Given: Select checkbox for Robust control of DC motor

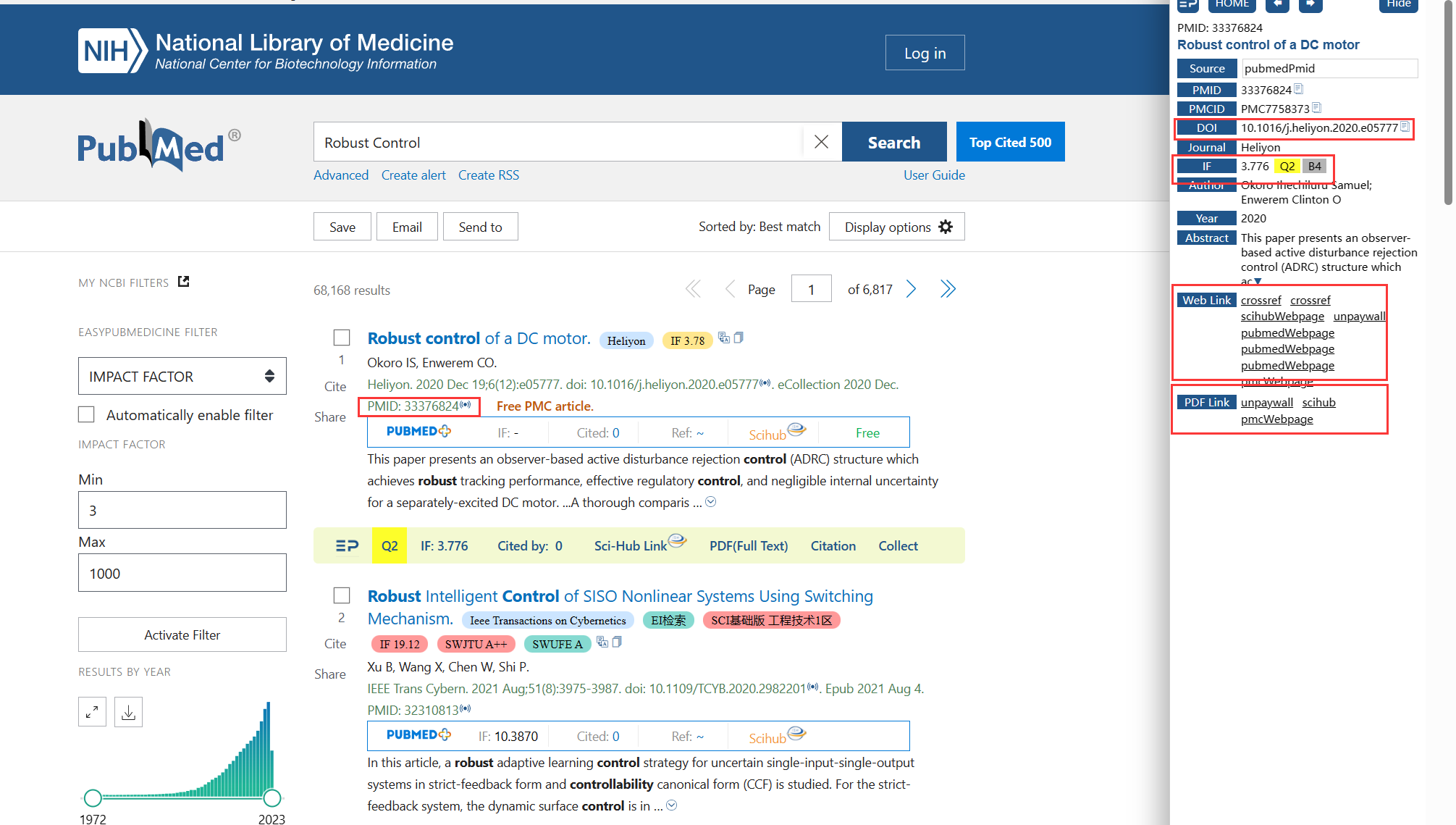Looking at the screenshot, I should pos(342,338).
